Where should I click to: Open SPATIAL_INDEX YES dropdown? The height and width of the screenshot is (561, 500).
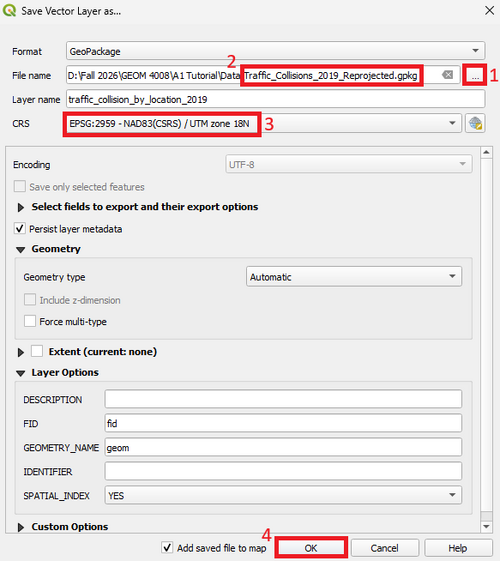(283, 495)
